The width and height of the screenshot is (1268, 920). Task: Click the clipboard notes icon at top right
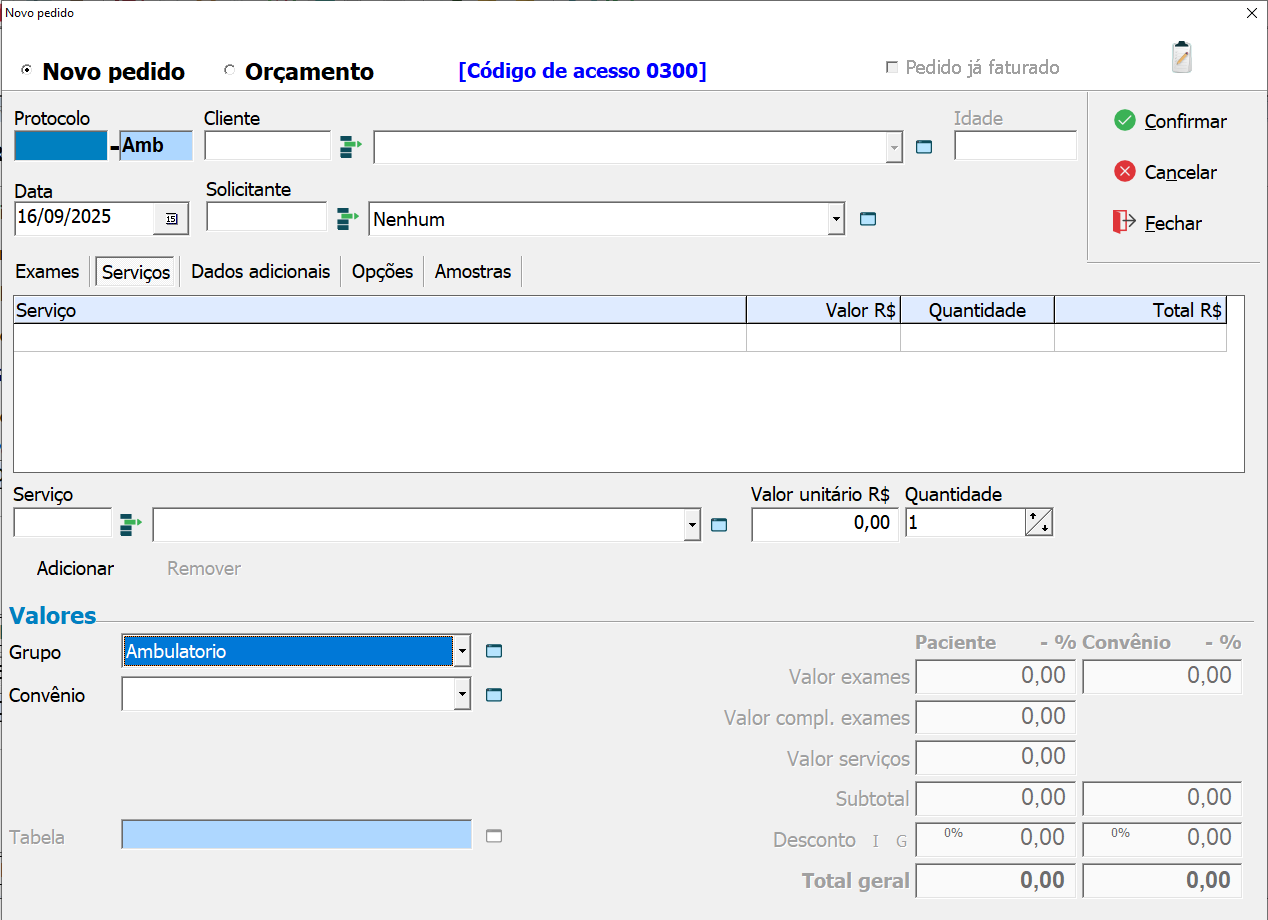pos(1182,57)
